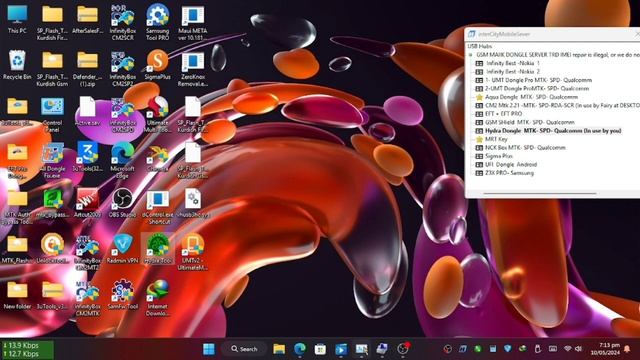The image size is (640, 360).
Task: Collapse GSM MALIK DONGLE SERVER root node
Action: tap(471, 55)
